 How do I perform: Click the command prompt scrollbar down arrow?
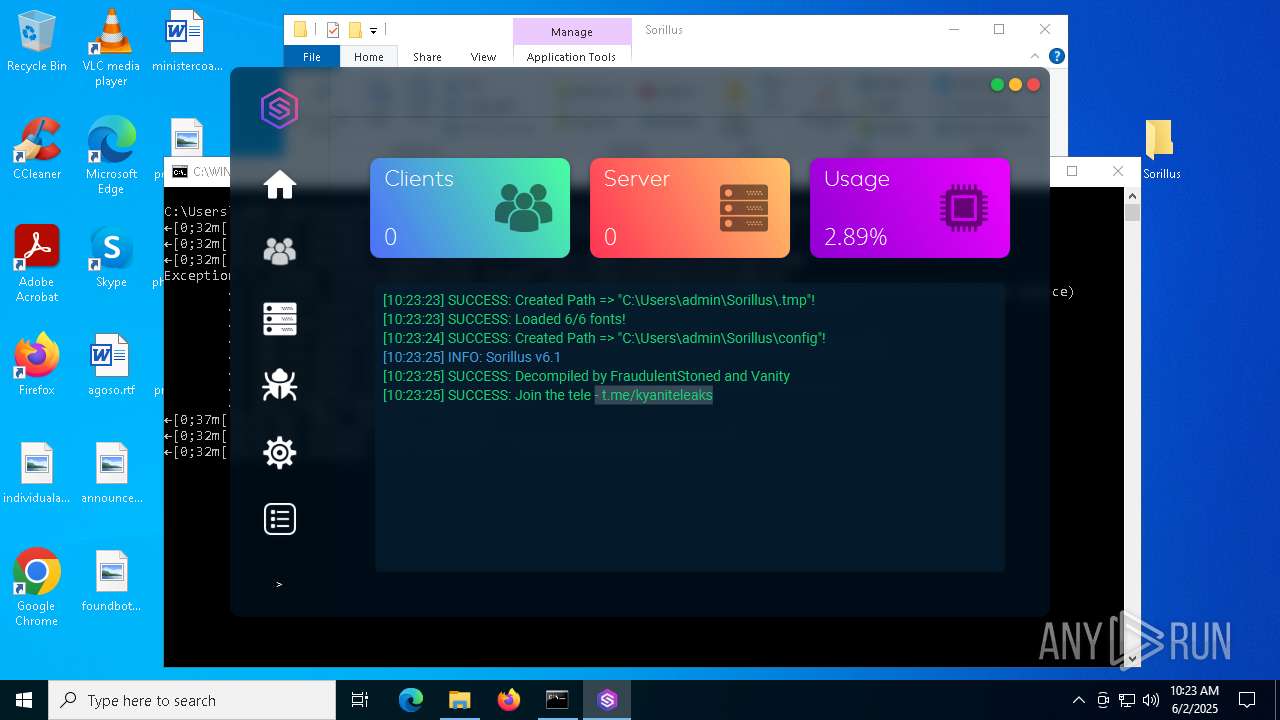click(x=1132, y=658)
